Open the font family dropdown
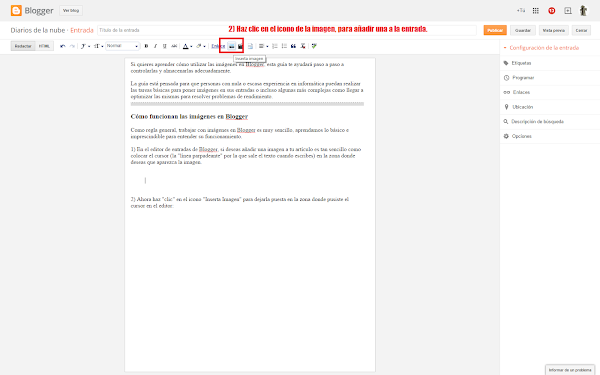The height and width of the screenshot is (375, 600). 85,46
